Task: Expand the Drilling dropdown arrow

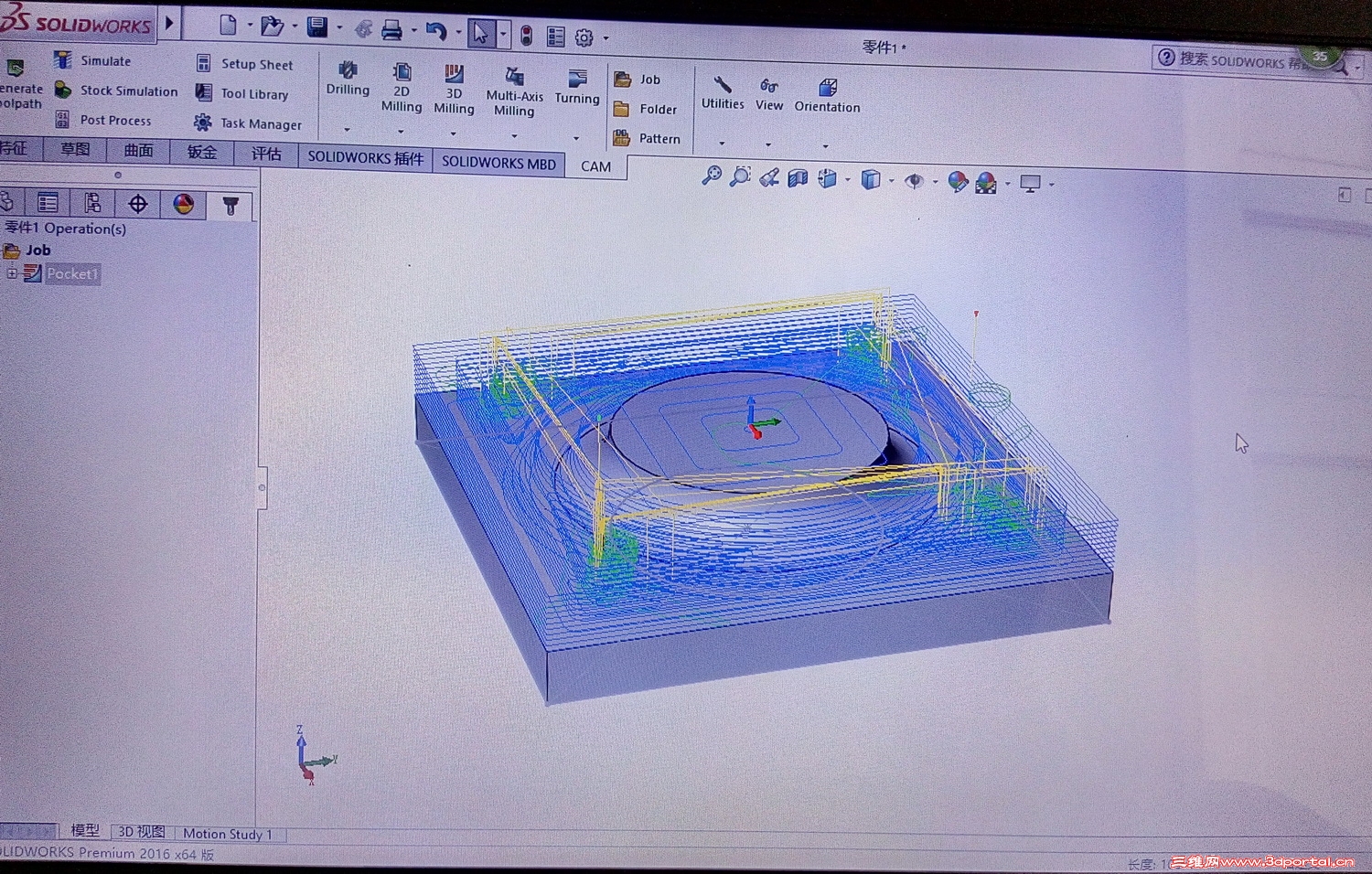Action: click(347, 129)
